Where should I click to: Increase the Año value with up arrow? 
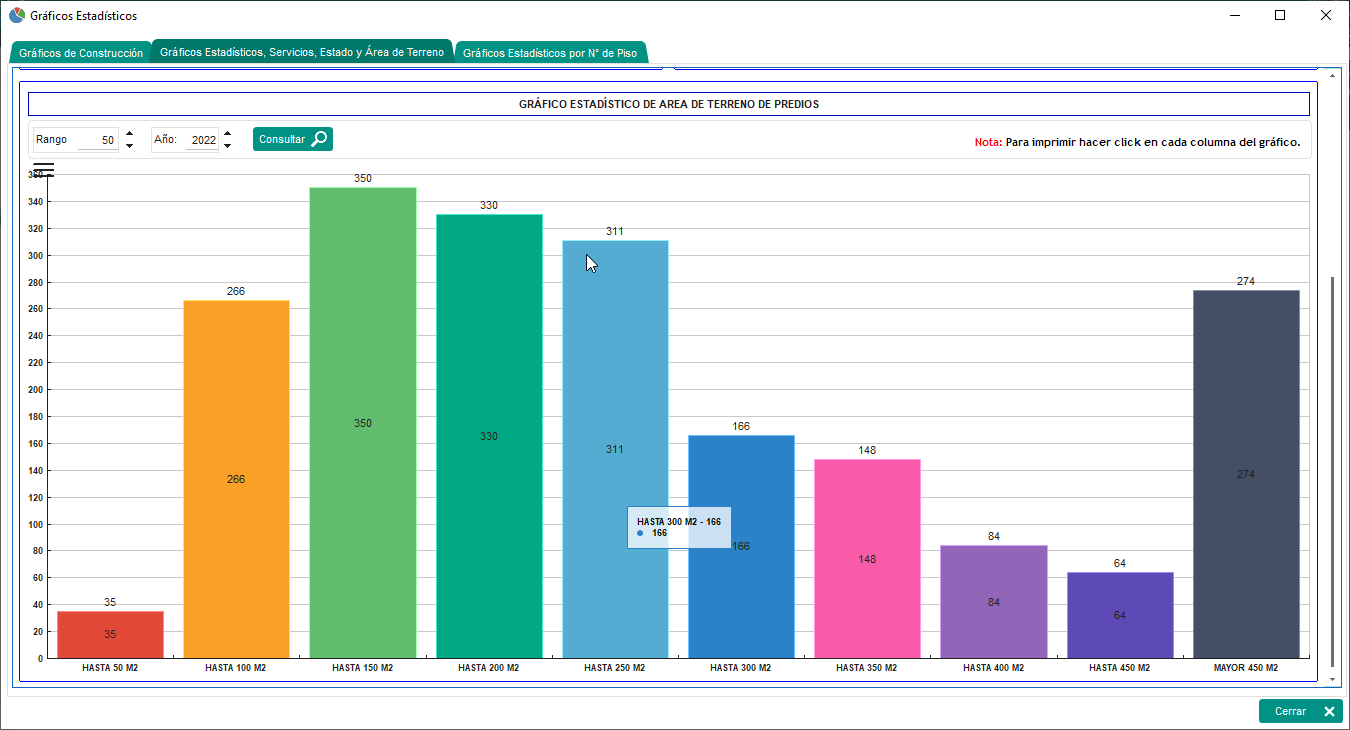[x=227, y=133]
